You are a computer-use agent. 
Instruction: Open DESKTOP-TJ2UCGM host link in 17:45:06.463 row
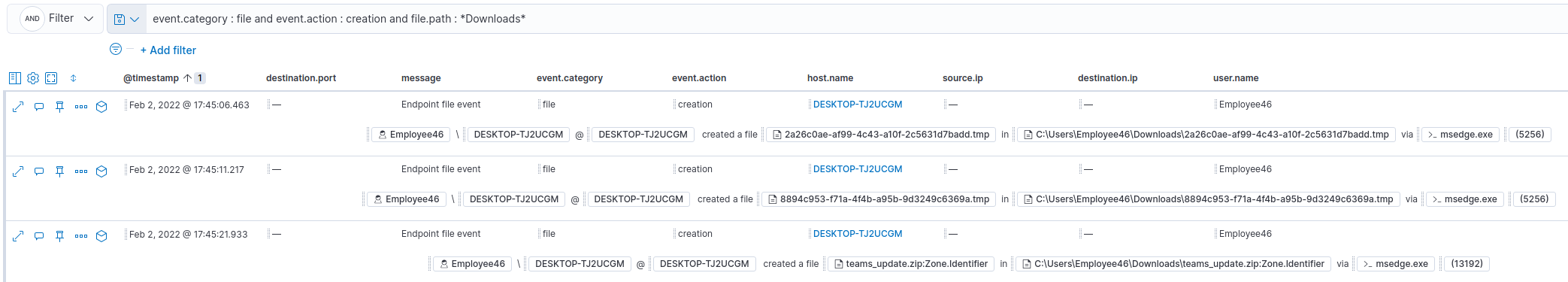(x=858, y=105)
